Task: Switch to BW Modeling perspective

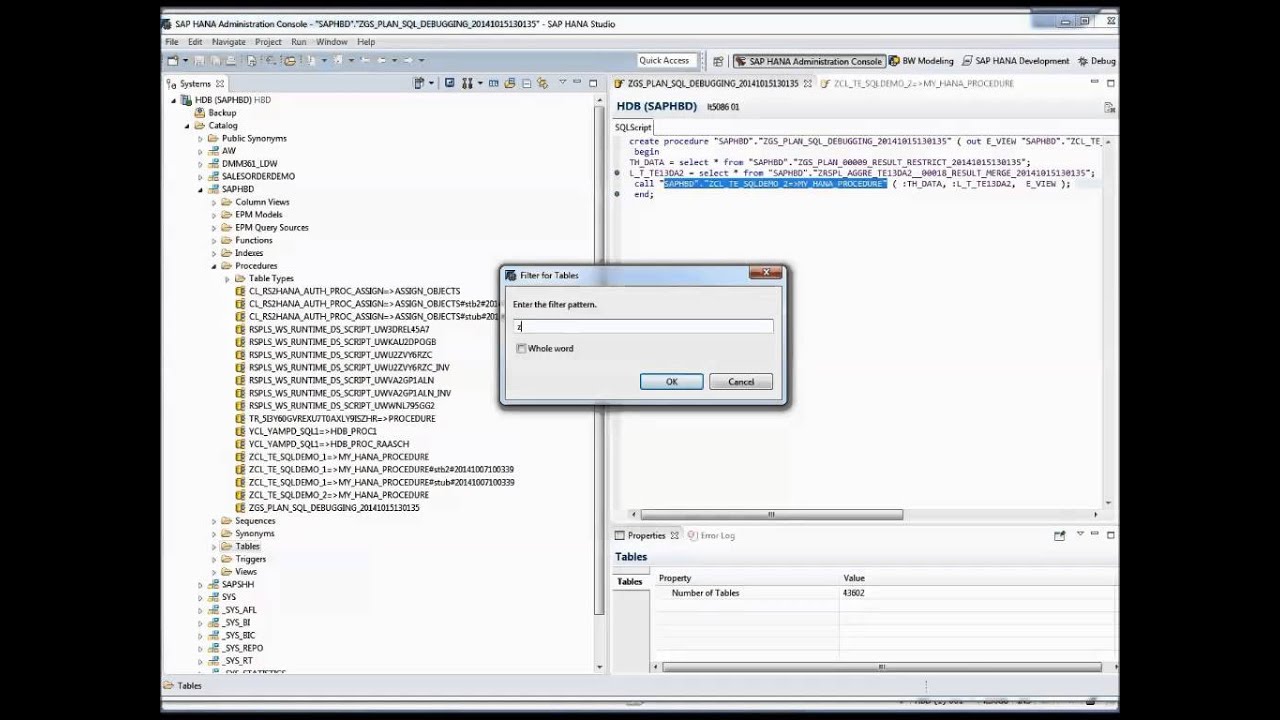Action: pos(921,61)
